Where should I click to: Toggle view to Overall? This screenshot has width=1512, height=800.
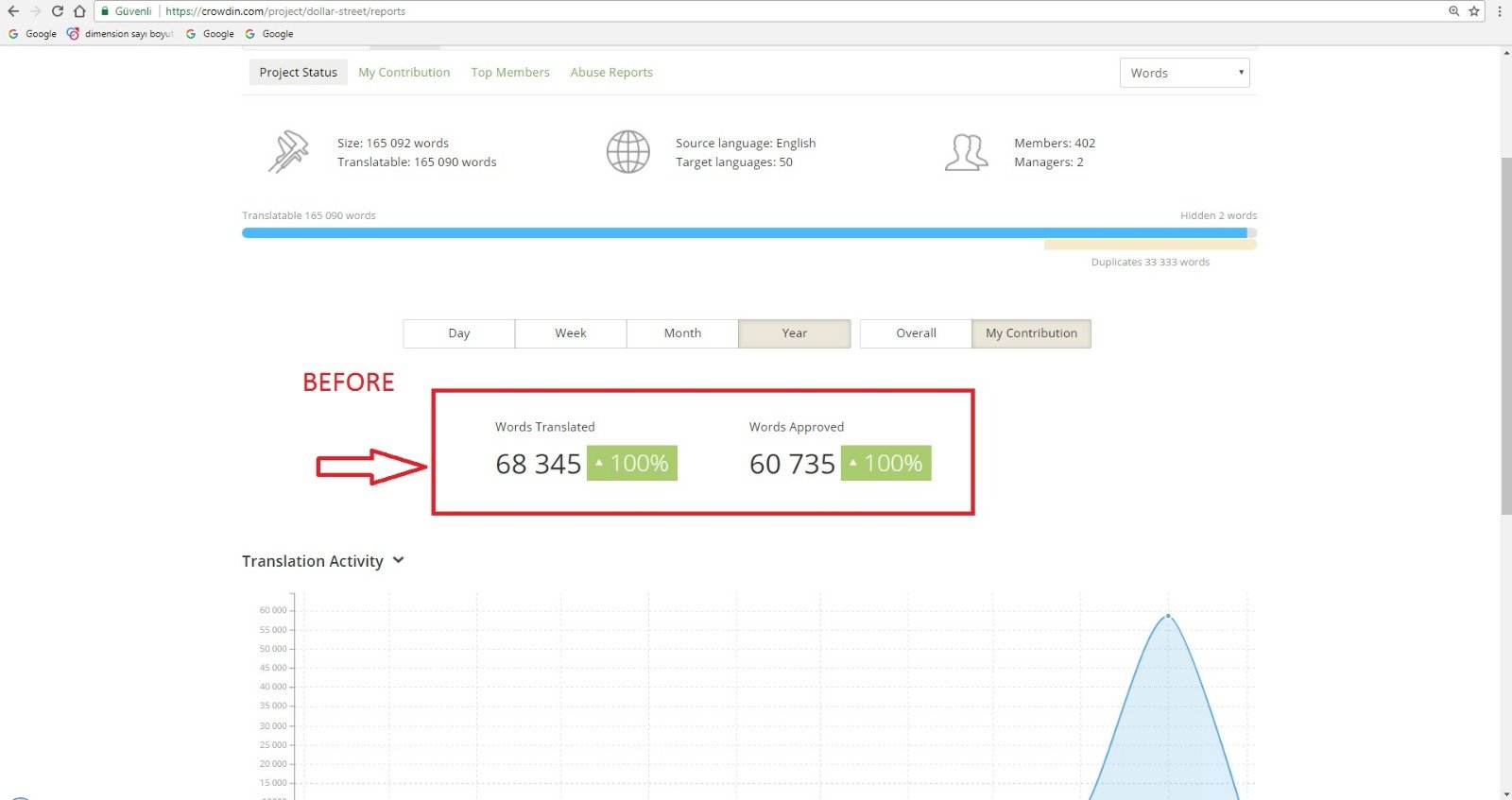tap(916, 333)
